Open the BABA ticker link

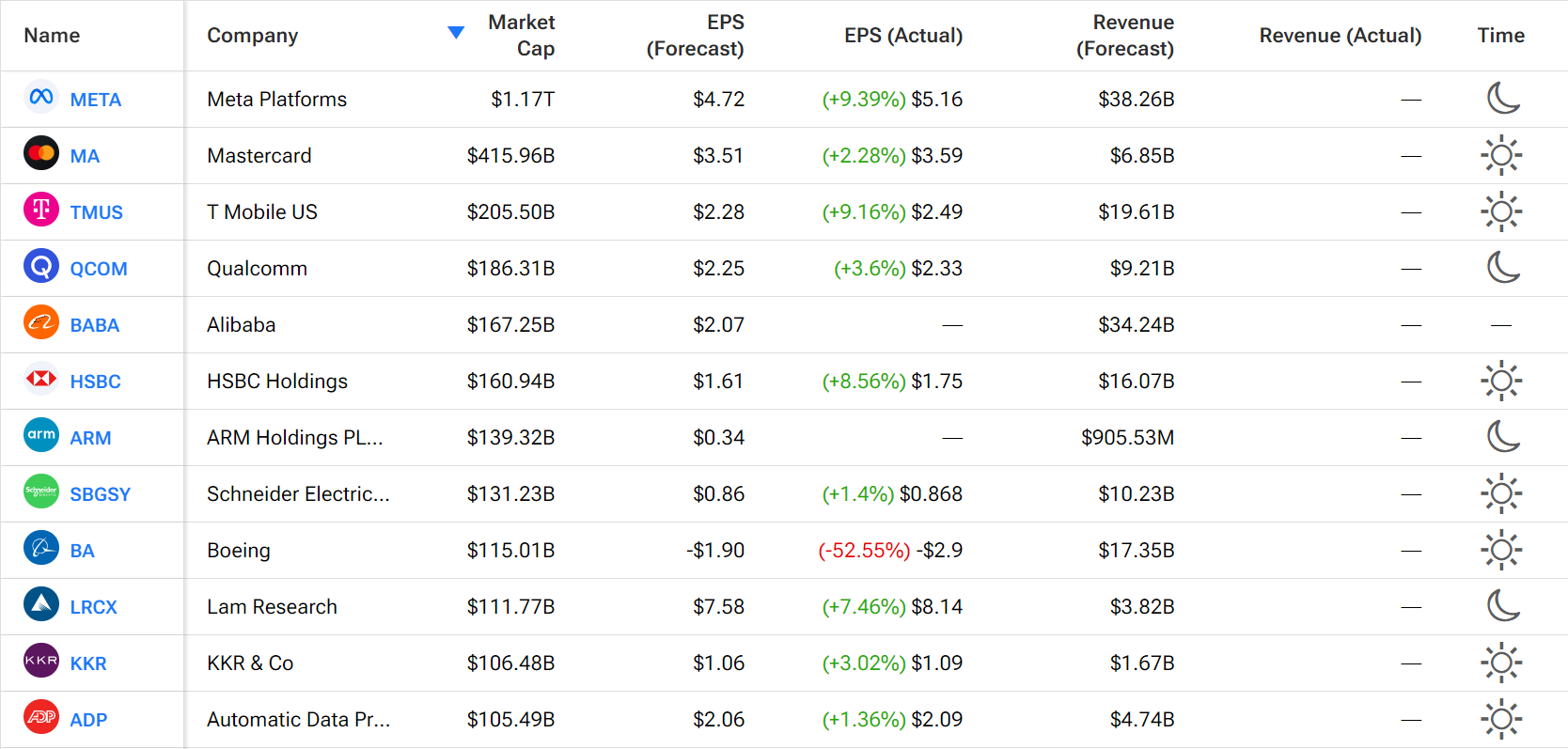[x=95, y=325]
